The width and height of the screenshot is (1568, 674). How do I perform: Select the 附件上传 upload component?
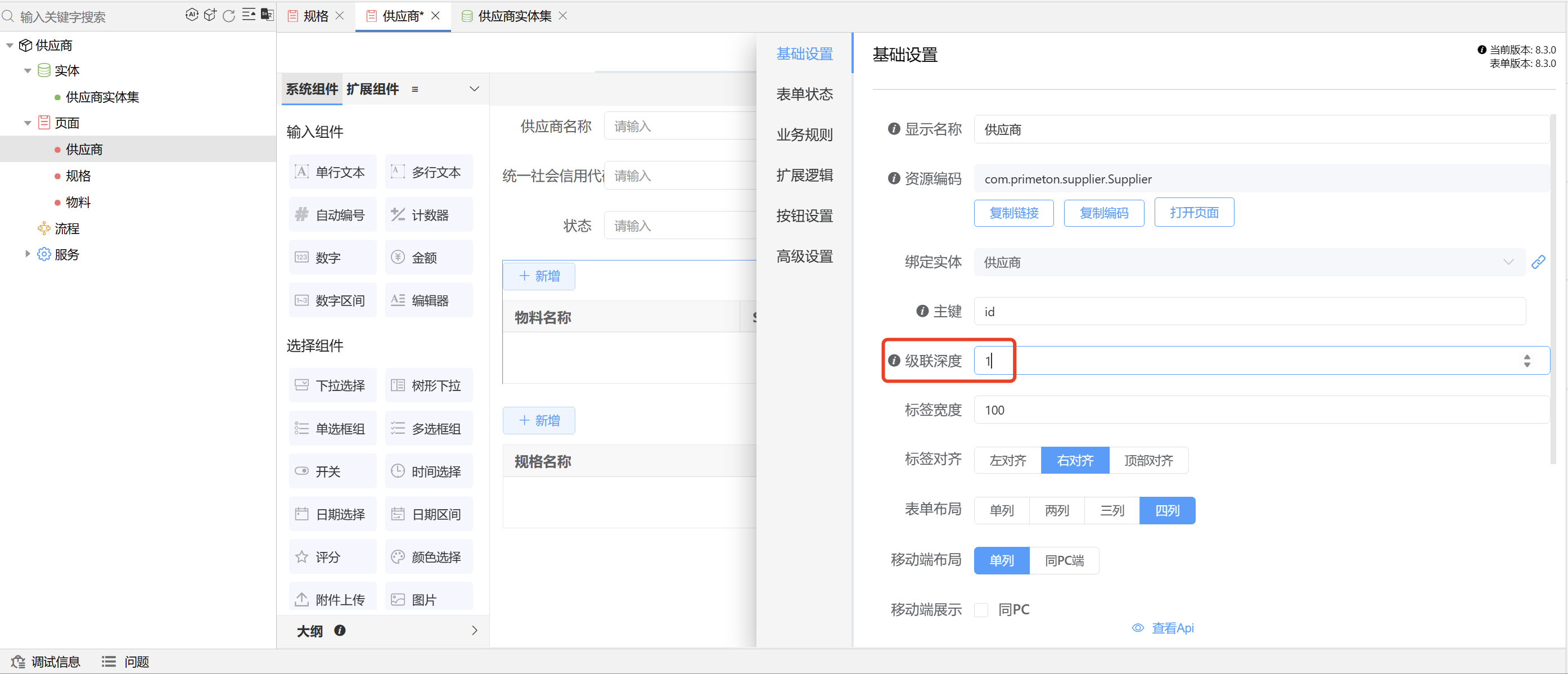tap(332, 598)
